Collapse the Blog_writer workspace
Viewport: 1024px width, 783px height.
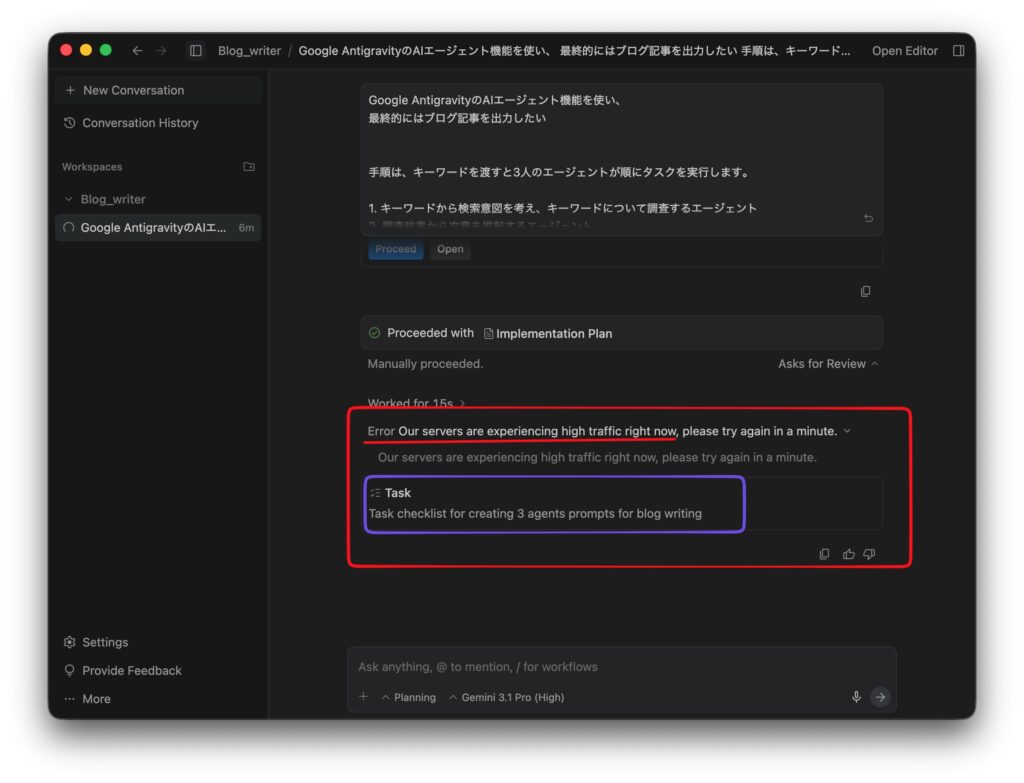tap(69, 199)
